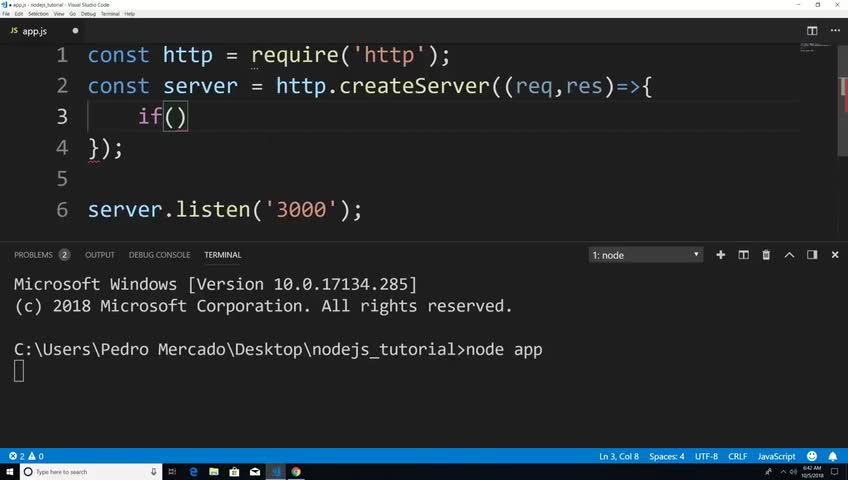
Task: Switch to the Problems panel tab
Action: click(x=34, y=255)
